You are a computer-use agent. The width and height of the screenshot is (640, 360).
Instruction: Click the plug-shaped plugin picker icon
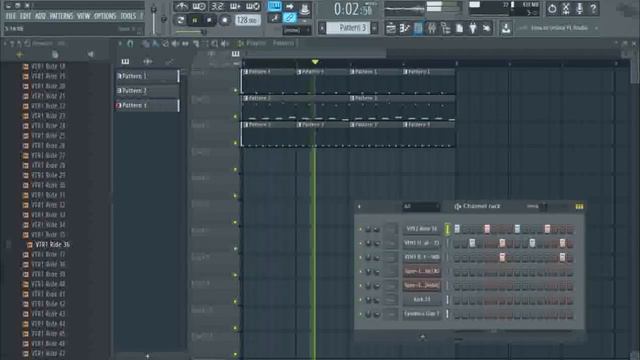(473, 28)
